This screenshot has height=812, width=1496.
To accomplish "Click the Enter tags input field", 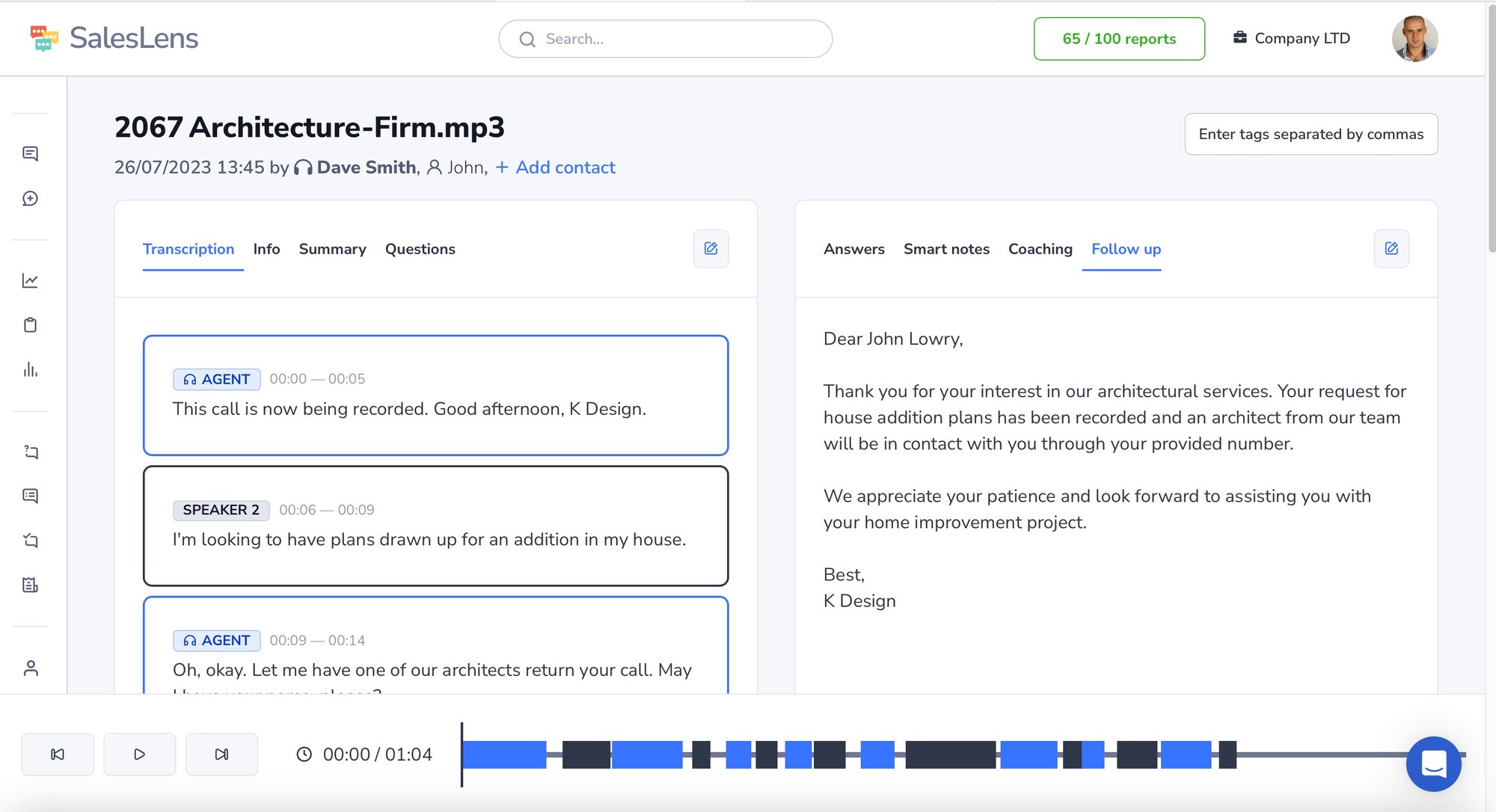I will [x=1311, y=132].
